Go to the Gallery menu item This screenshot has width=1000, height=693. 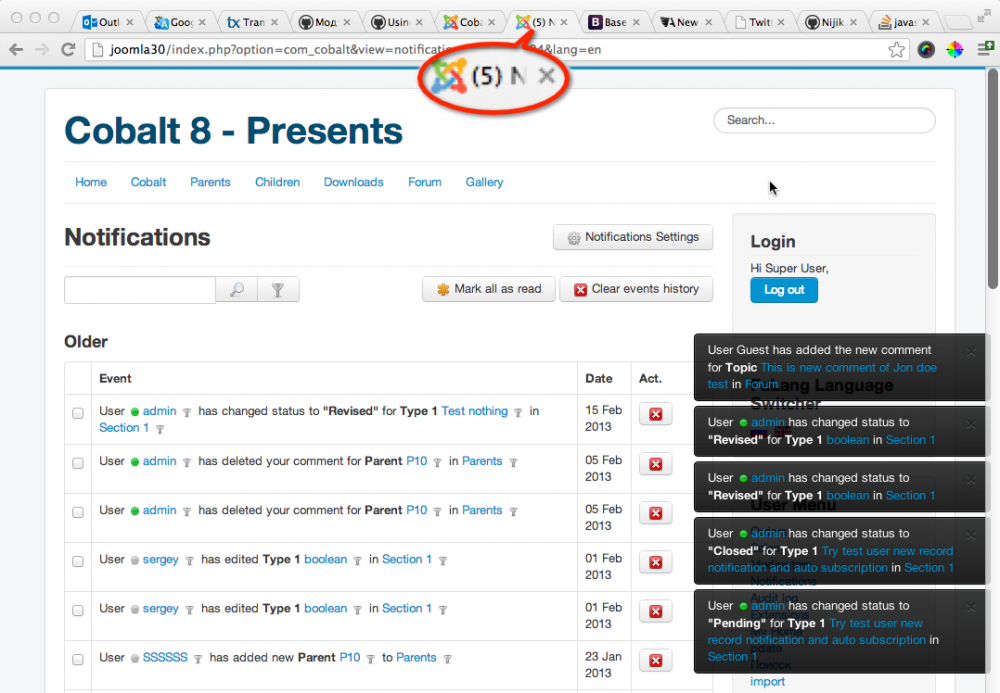pyautogui.click(x=484, y=182)
